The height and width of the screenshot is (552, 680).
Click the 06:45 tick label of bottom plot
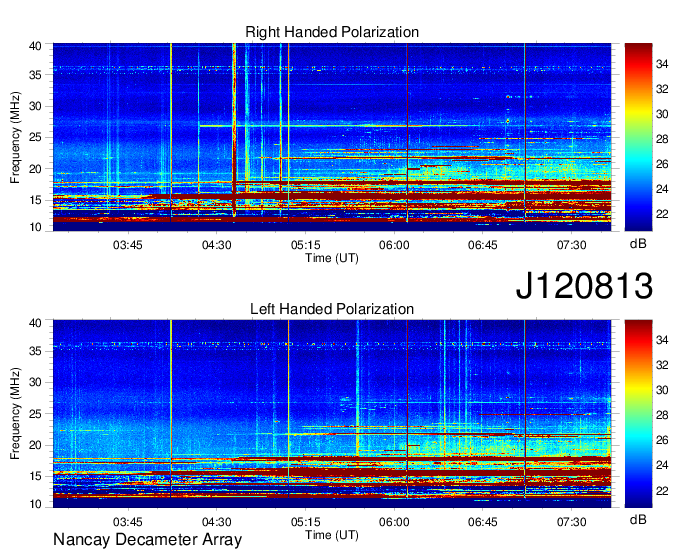483,522
